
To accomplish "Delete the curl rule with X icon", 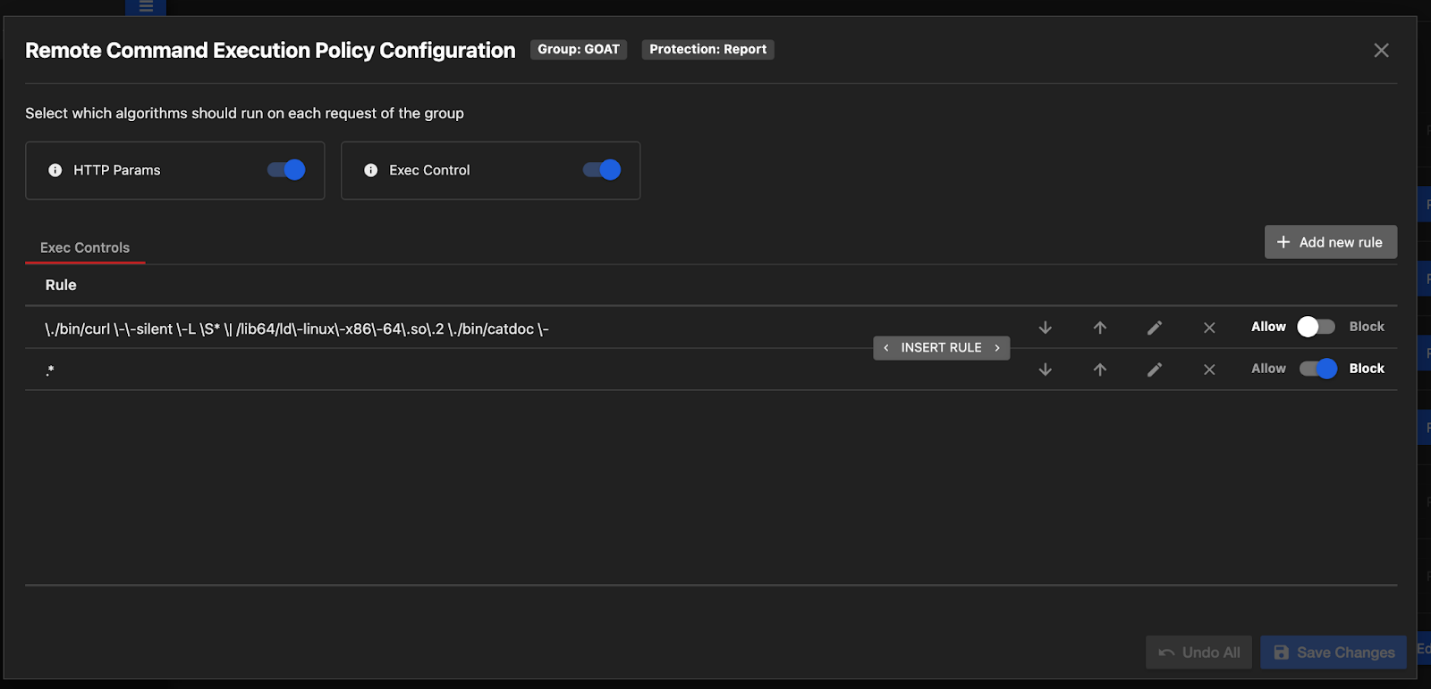I will pyautogui.click(x=1209, y=328).
